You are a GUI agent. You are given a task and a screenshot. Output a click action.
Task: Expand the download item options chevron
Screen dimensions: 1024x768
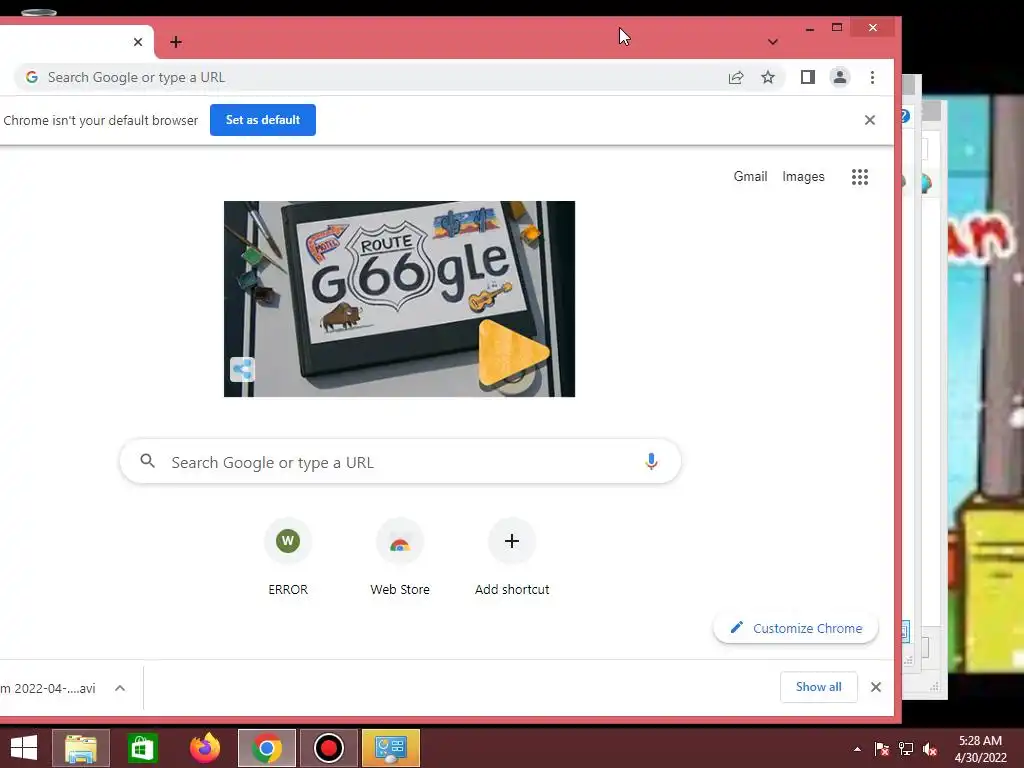click(x=120, y=688)
